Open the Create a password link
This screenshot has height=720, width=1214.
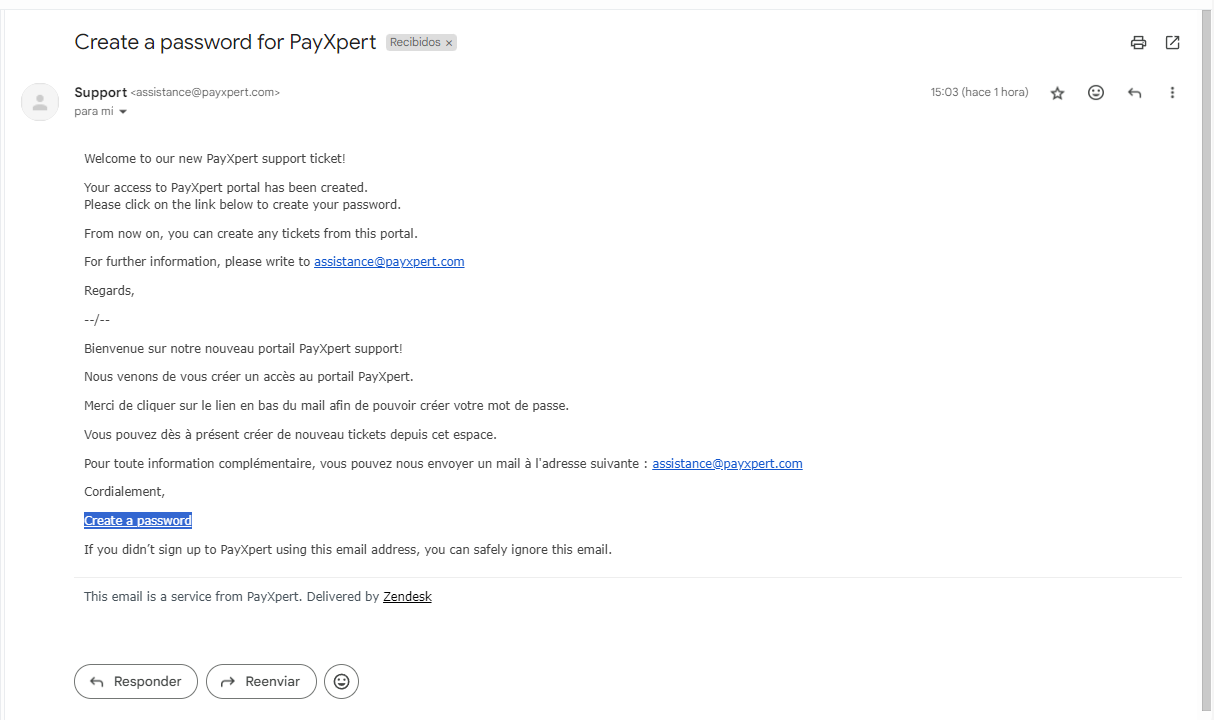[138, 521]
